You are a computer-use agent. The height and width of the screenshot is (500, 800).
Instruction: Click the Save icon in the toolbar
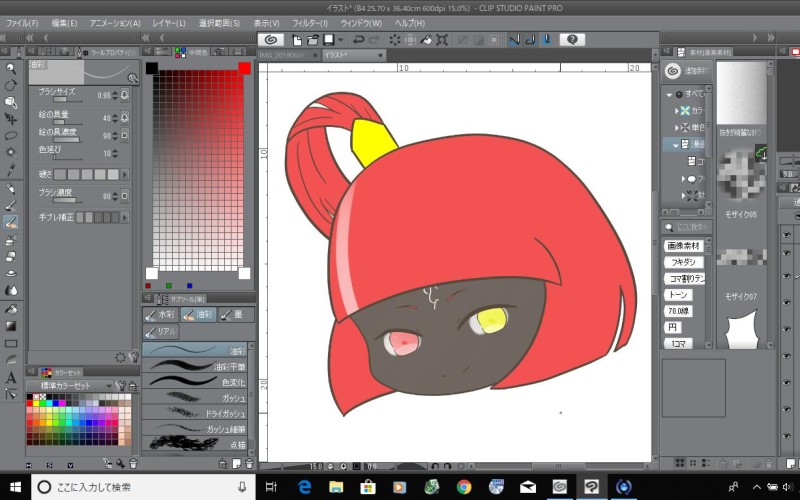327,40
